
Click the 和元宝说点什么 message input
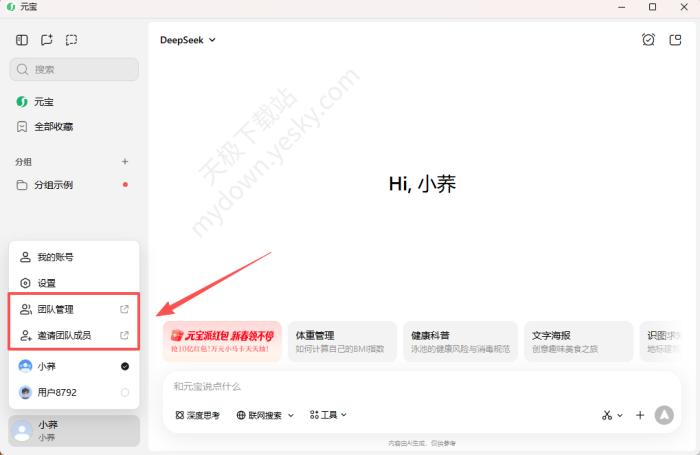click(422, 387)
